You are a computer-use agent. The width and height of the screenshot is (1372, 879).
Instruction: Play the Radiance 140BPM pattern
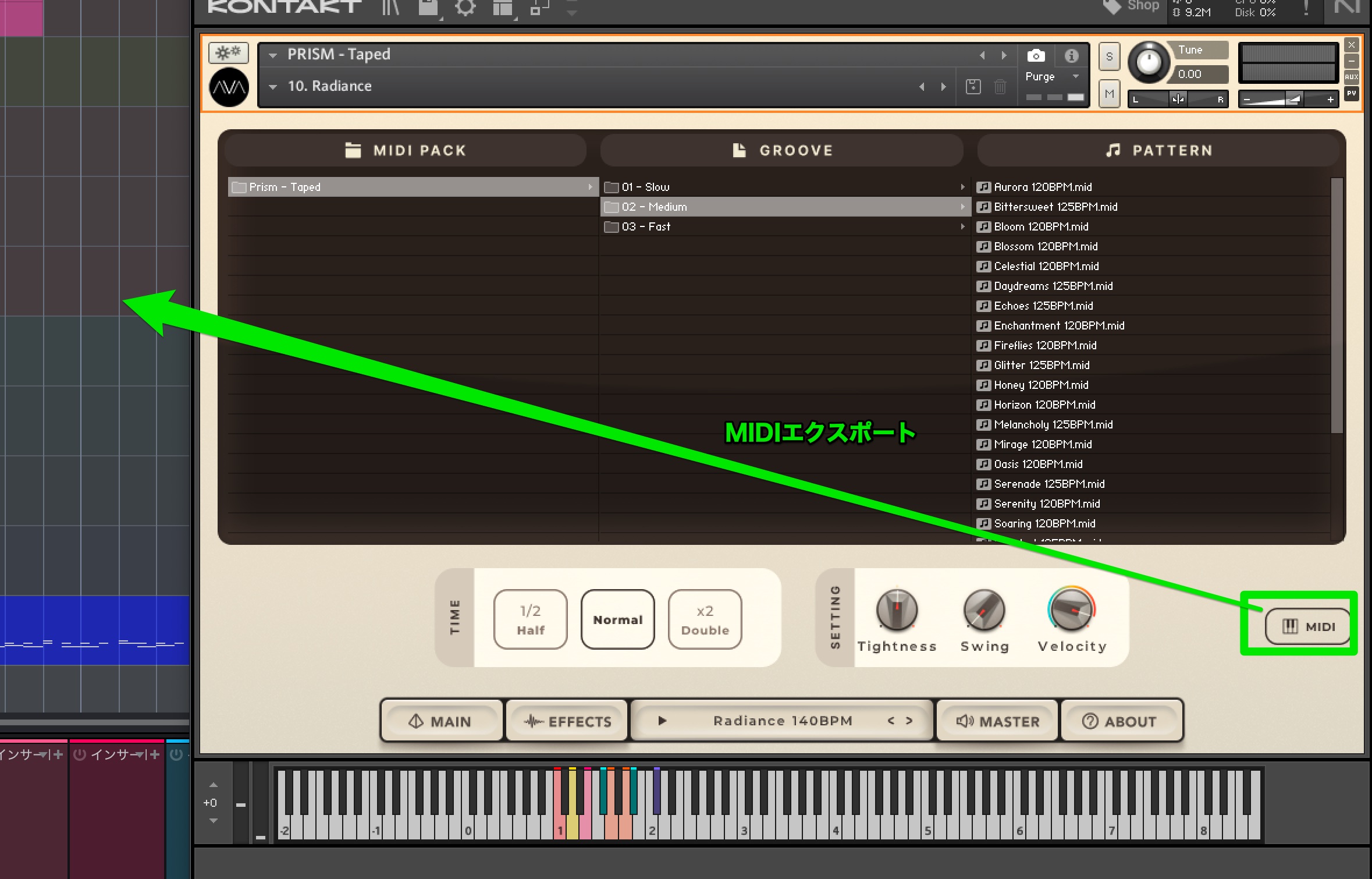[662, 721]
